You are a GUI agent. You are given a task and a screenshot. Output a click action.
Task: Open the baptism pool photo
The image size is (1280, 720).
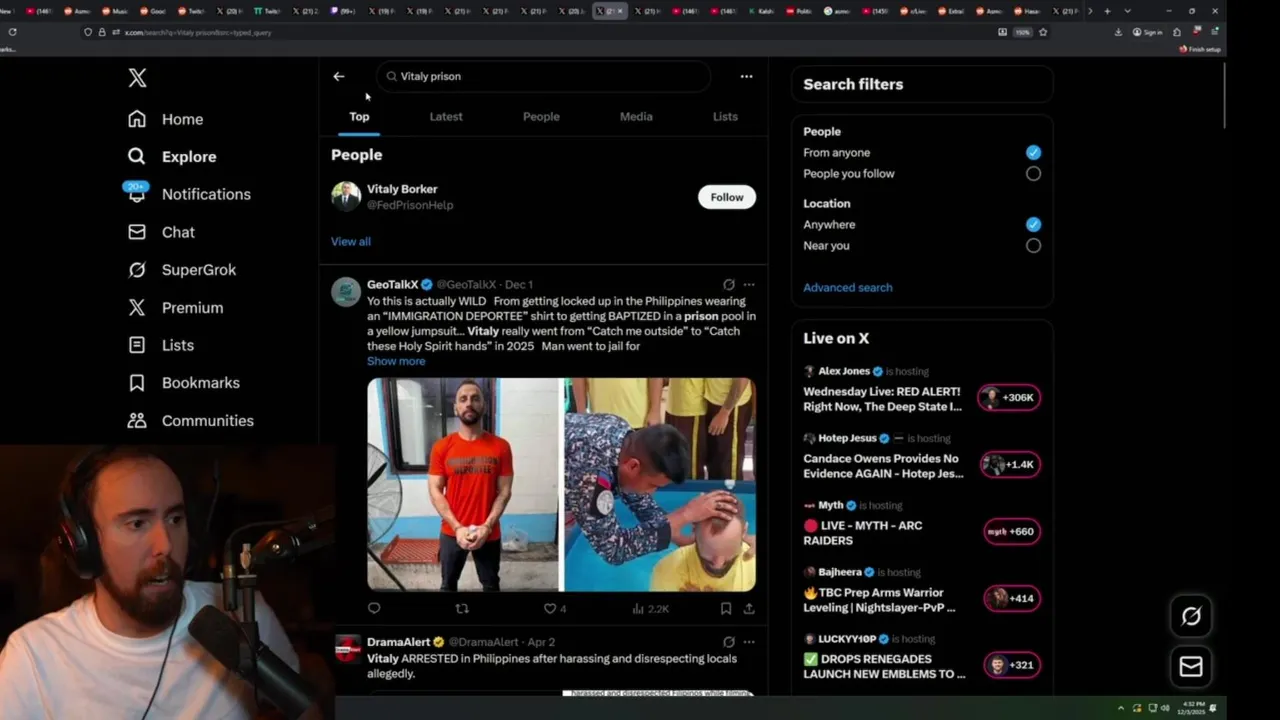pos(660,485)
